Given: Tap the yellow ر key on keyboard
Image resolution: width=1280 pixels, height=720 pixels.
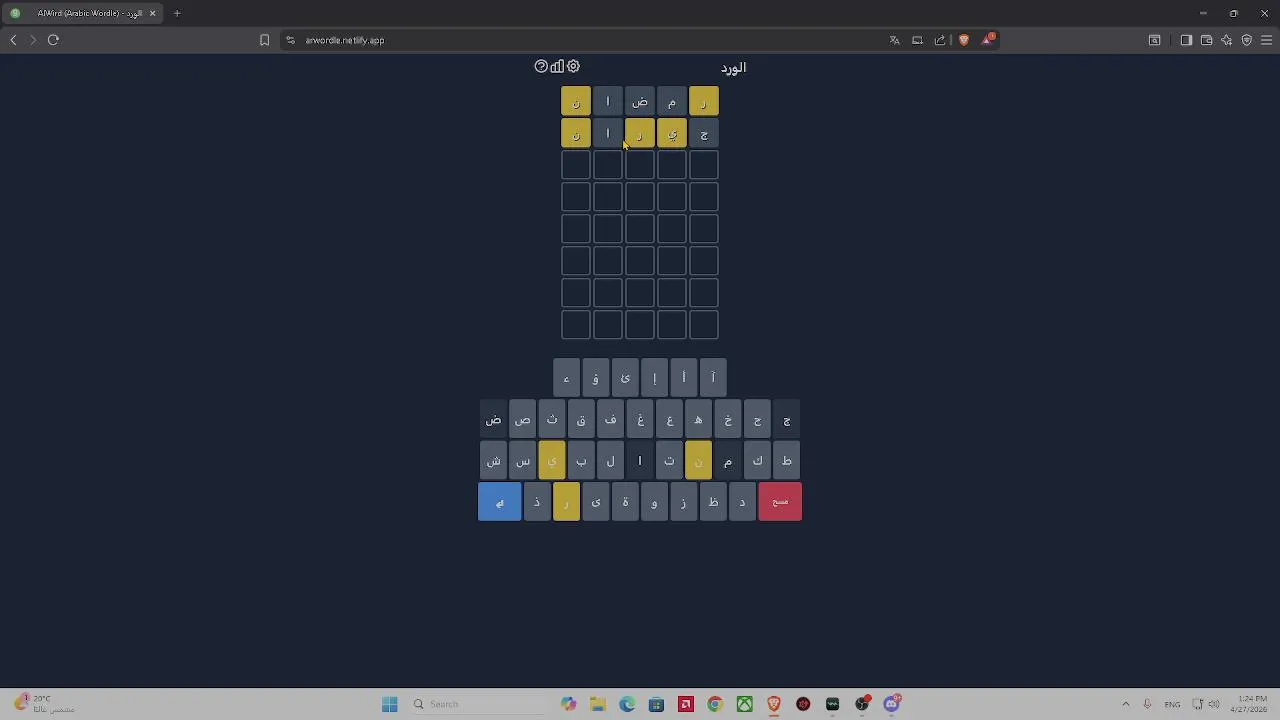Looking at the screenshot, I should [566, 501].
